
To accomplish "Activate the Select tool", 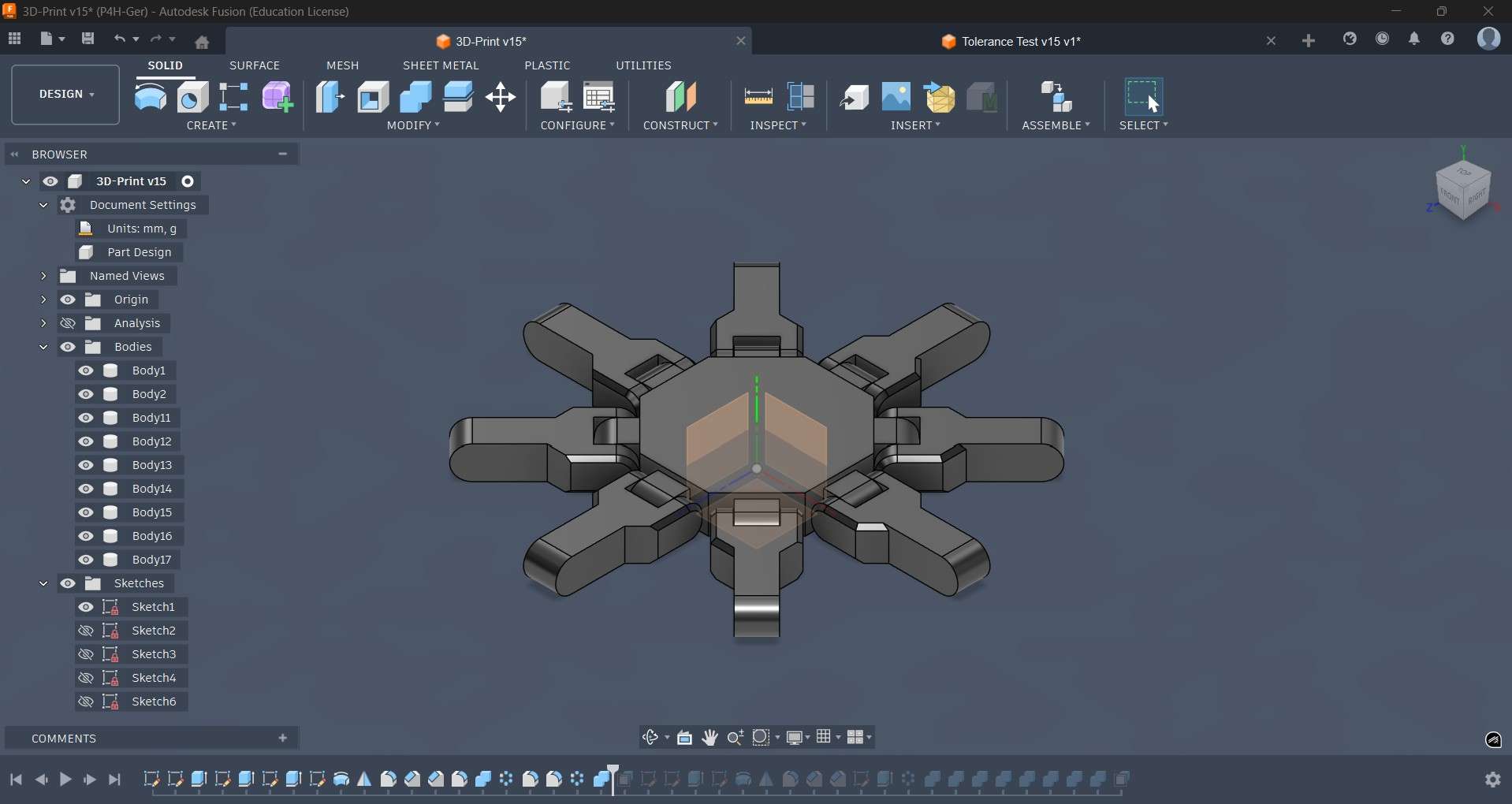I will click(1145, 96).
